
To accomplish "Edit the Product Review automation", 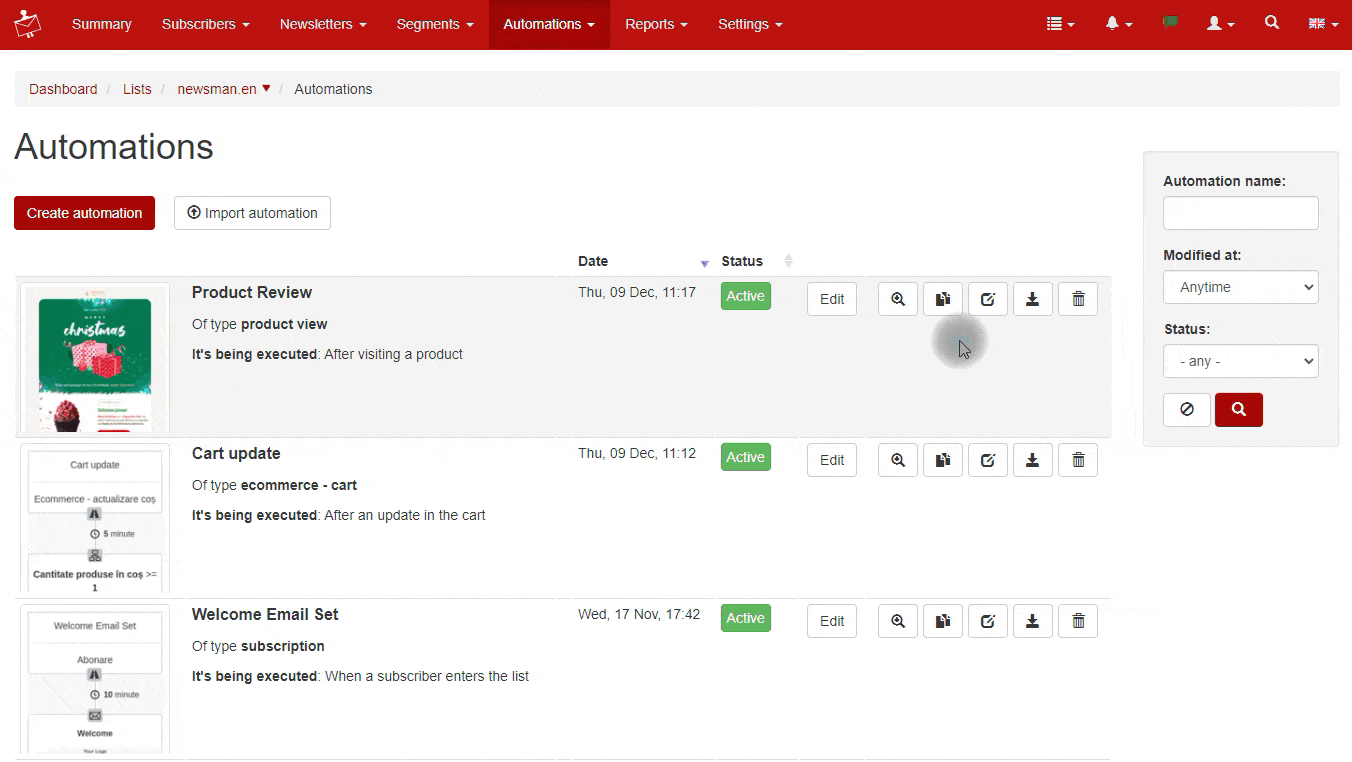I will [832, 299].
